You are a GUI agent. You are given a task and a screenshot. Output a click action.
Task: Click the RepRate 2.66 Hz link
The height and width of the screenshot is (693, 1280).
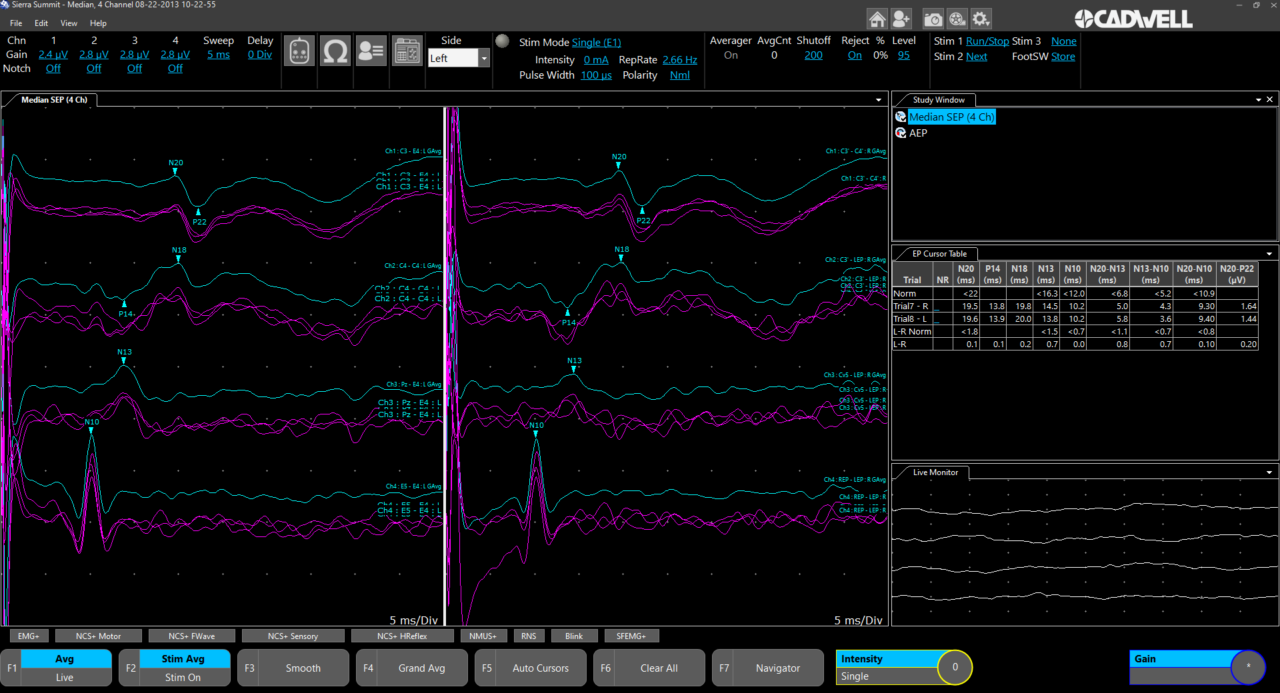[x=680, y=59]
